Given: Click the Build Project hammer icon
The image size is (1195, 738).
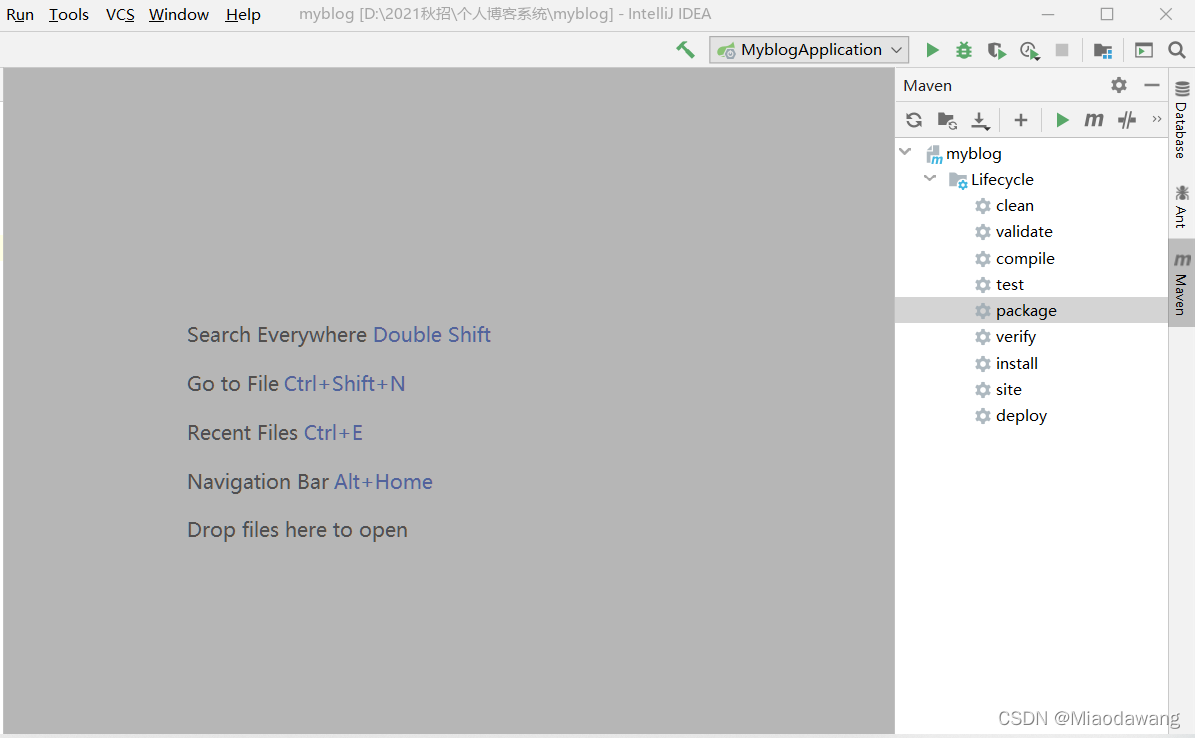Looking at the screenshot, I should pos(685,49).
